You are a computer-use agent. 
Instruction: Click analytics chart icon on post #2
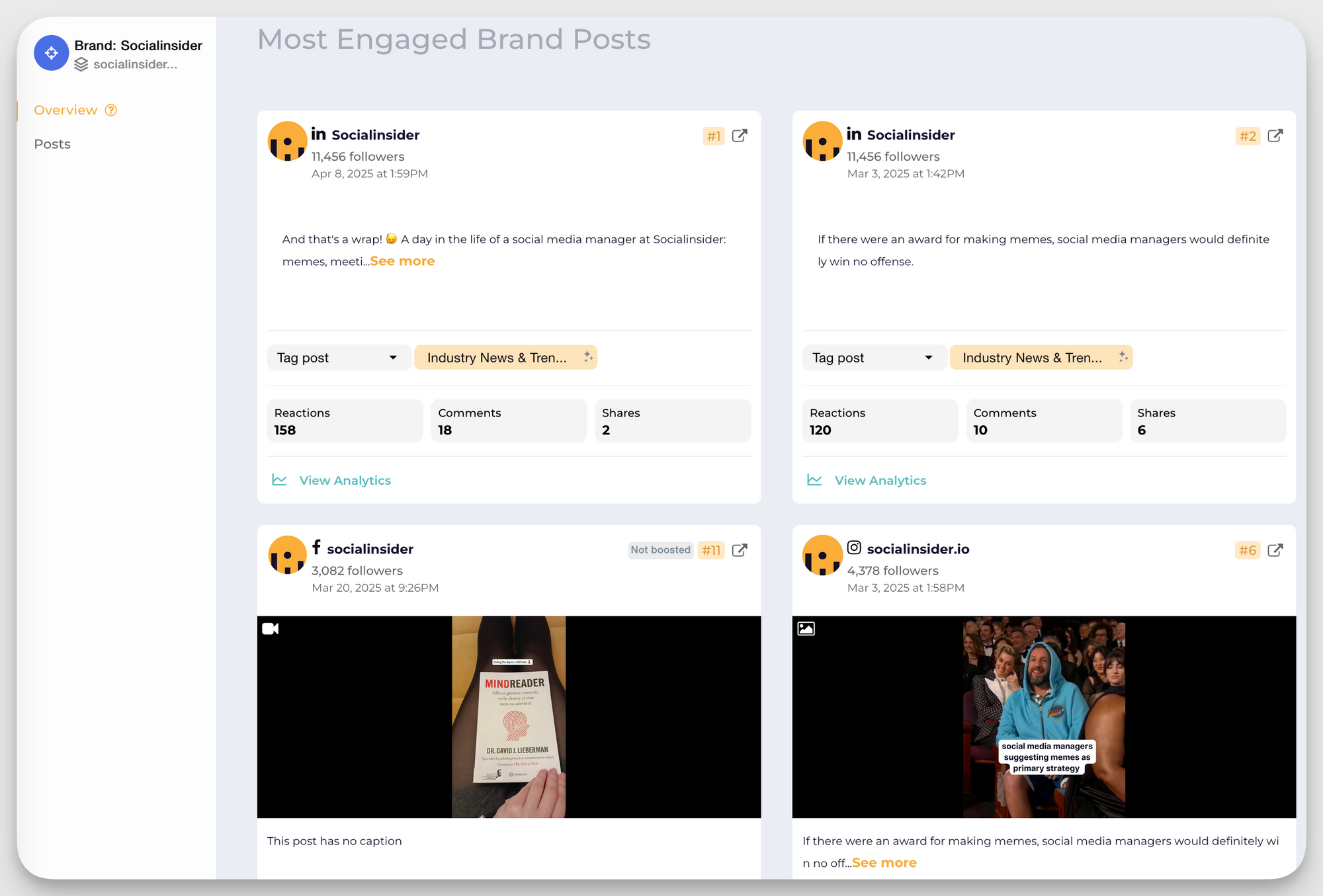[x=814, y=480]
